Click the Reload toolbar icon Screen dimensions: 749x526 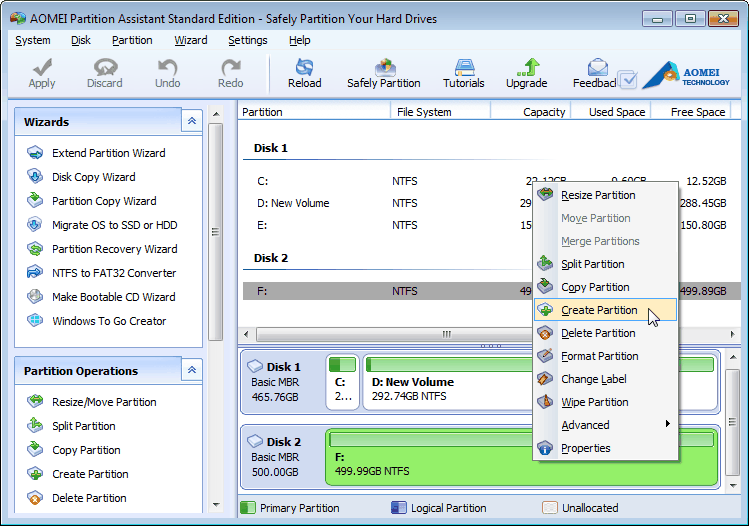tap(304, 68)
